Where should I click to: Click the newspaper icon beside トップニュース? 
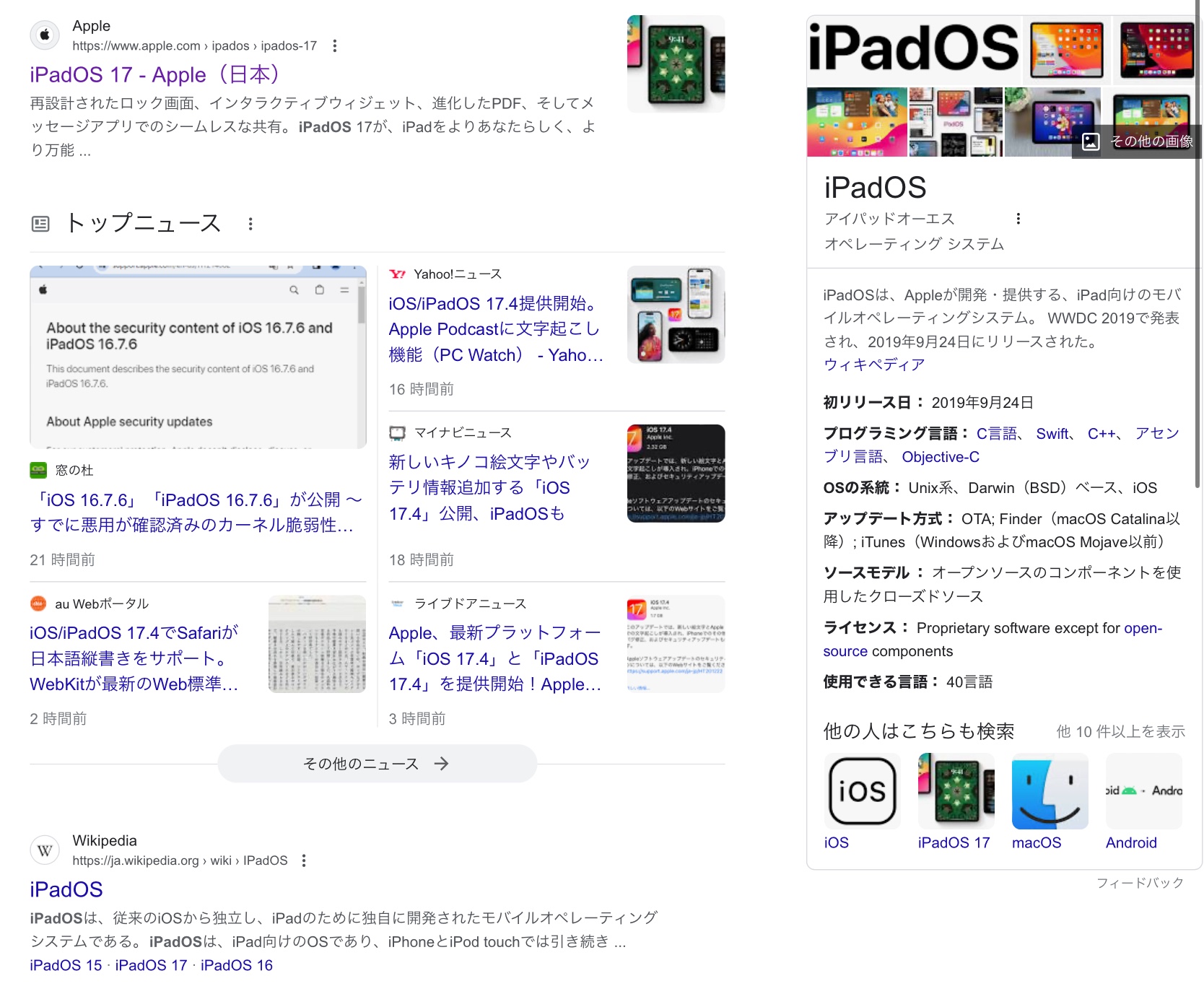[40, 224]
